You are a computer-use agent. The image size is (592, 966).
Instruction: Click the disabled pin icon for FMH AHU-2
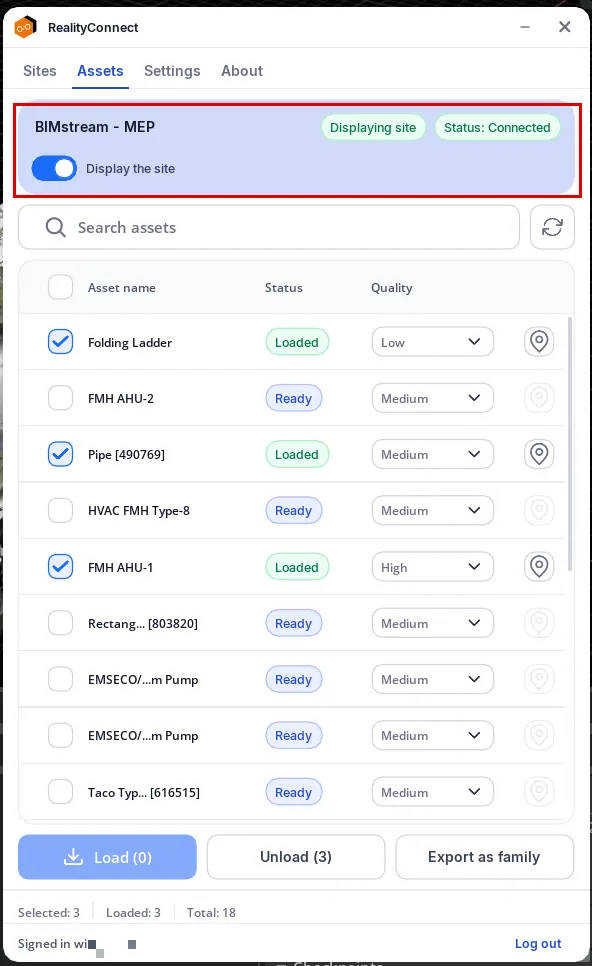539,398
